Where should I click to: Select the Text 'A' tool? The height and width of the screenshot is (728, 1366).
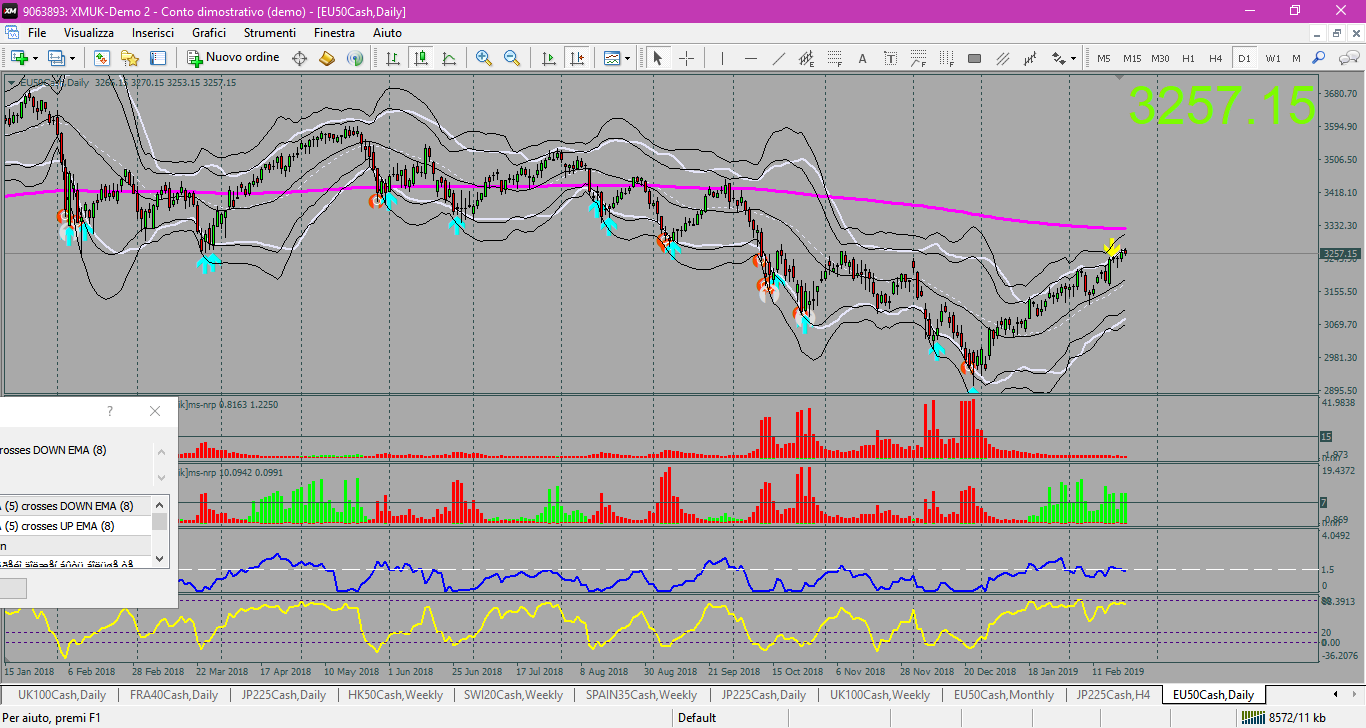[863, 58]
